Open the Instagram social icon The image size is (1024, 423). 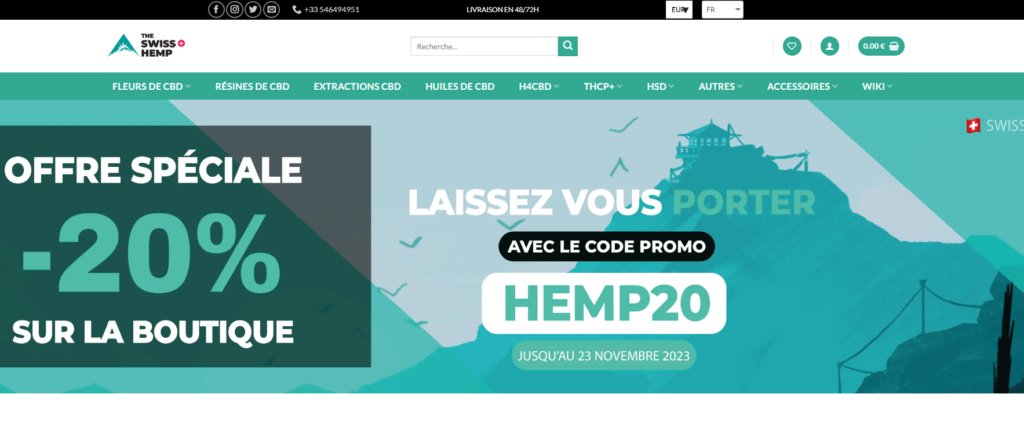pyautogui.click(x=234, y=10)
